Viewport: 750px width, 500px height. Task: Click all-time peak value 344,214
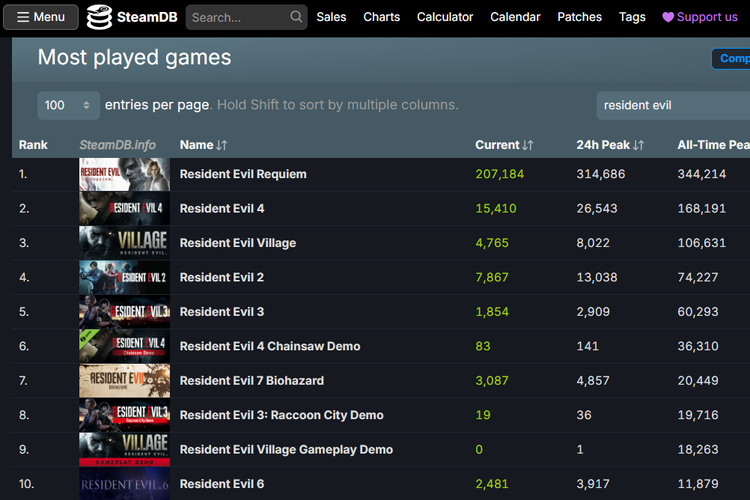coord(702,174)
